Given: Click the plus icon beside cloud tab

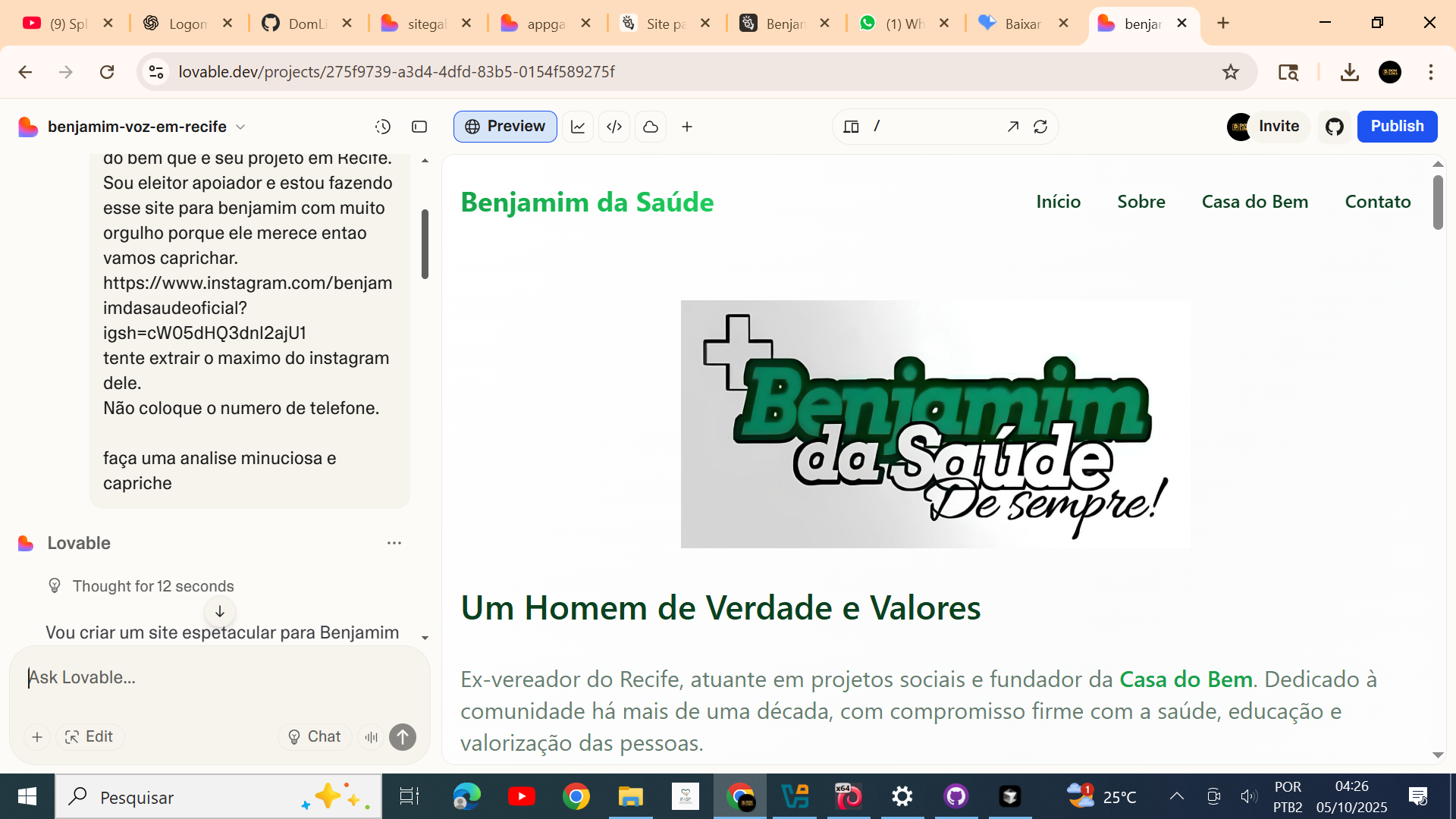Looking at the screenshot, I should click(687, 127).
